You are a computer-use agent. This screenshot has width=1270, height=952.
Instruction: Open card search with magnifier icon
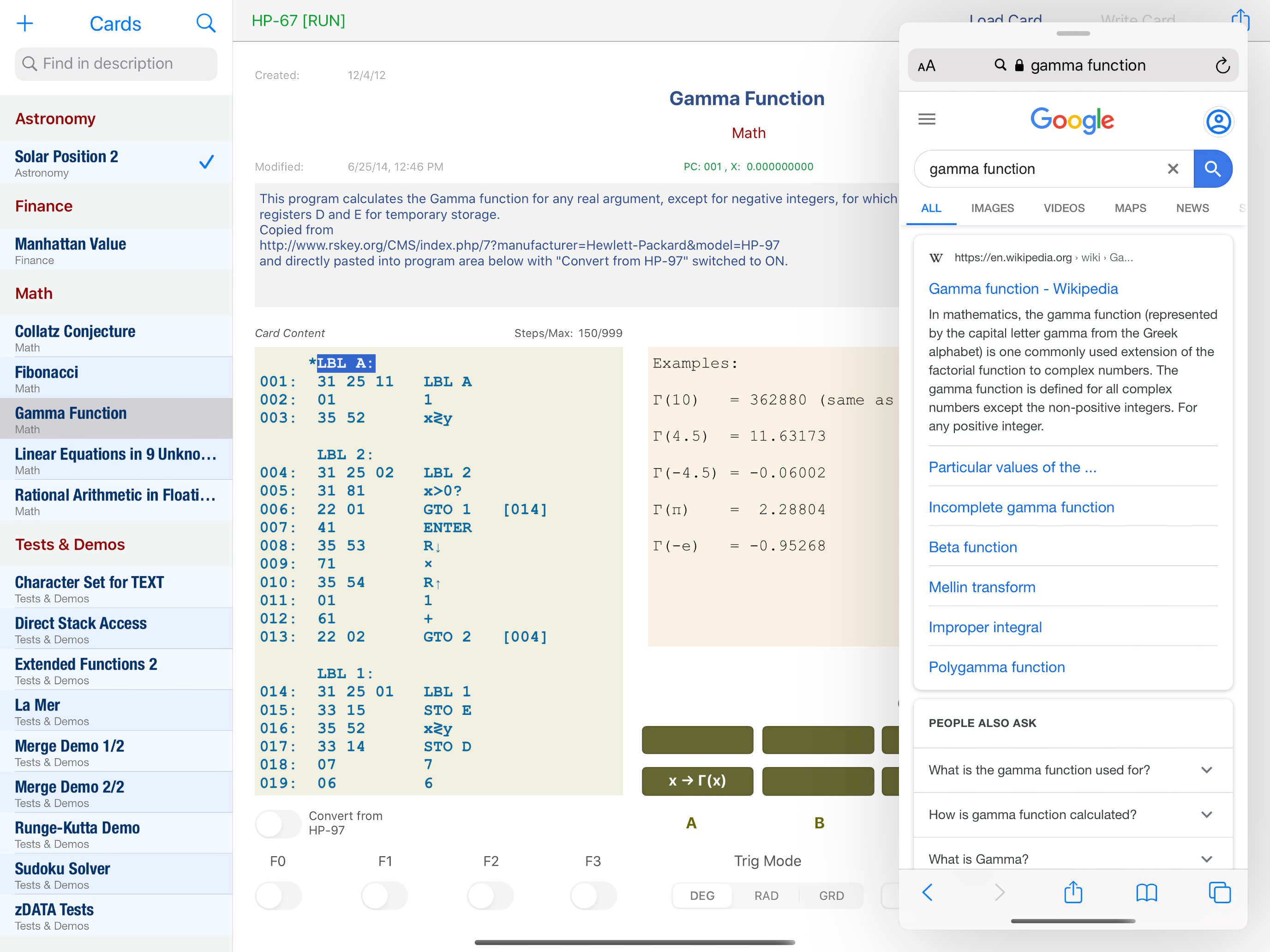coord(205,24)
